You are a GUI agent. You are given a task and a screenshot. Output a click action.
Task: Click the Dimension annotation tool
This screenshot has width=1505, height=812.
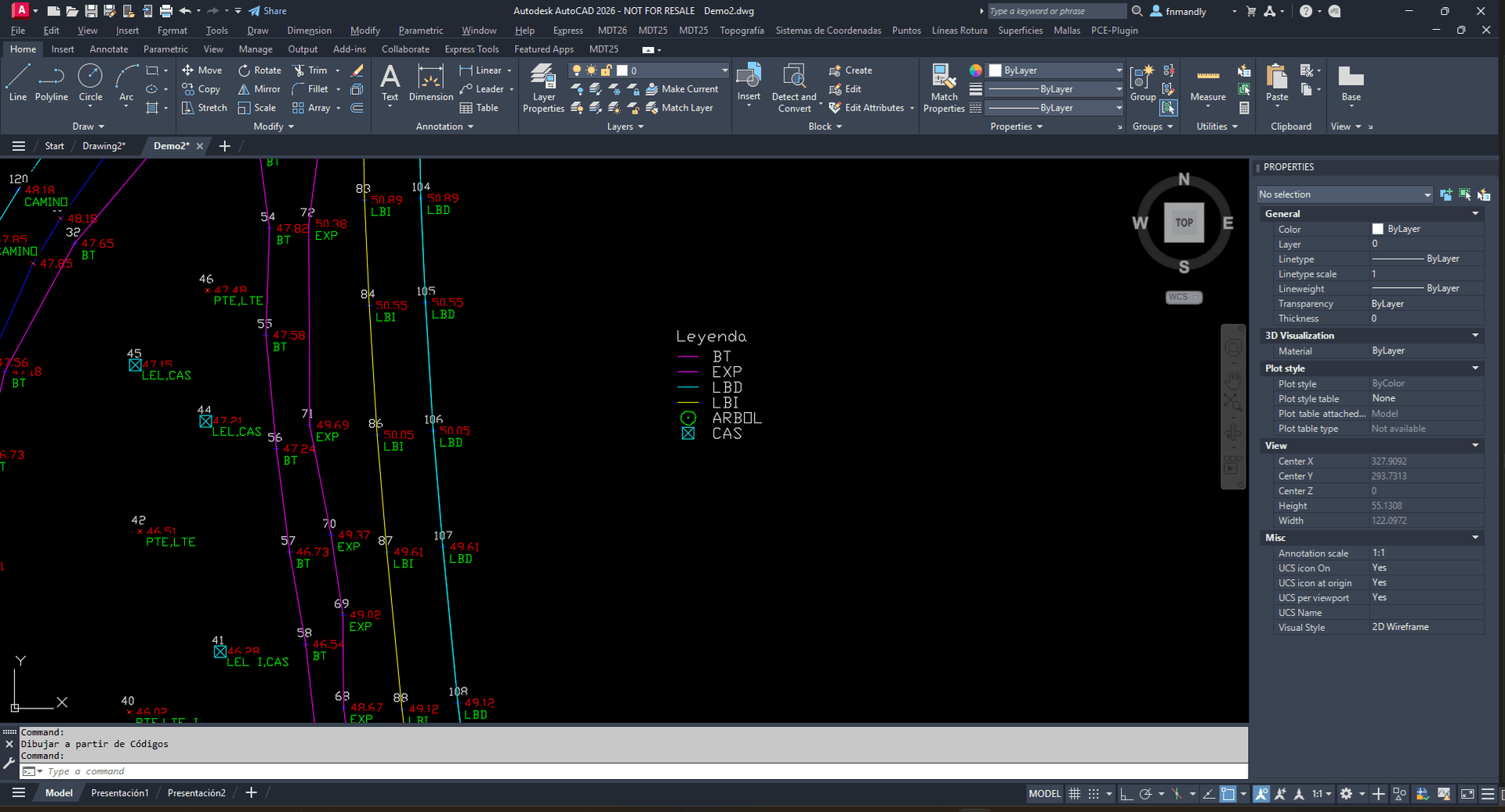pos(430,84)
